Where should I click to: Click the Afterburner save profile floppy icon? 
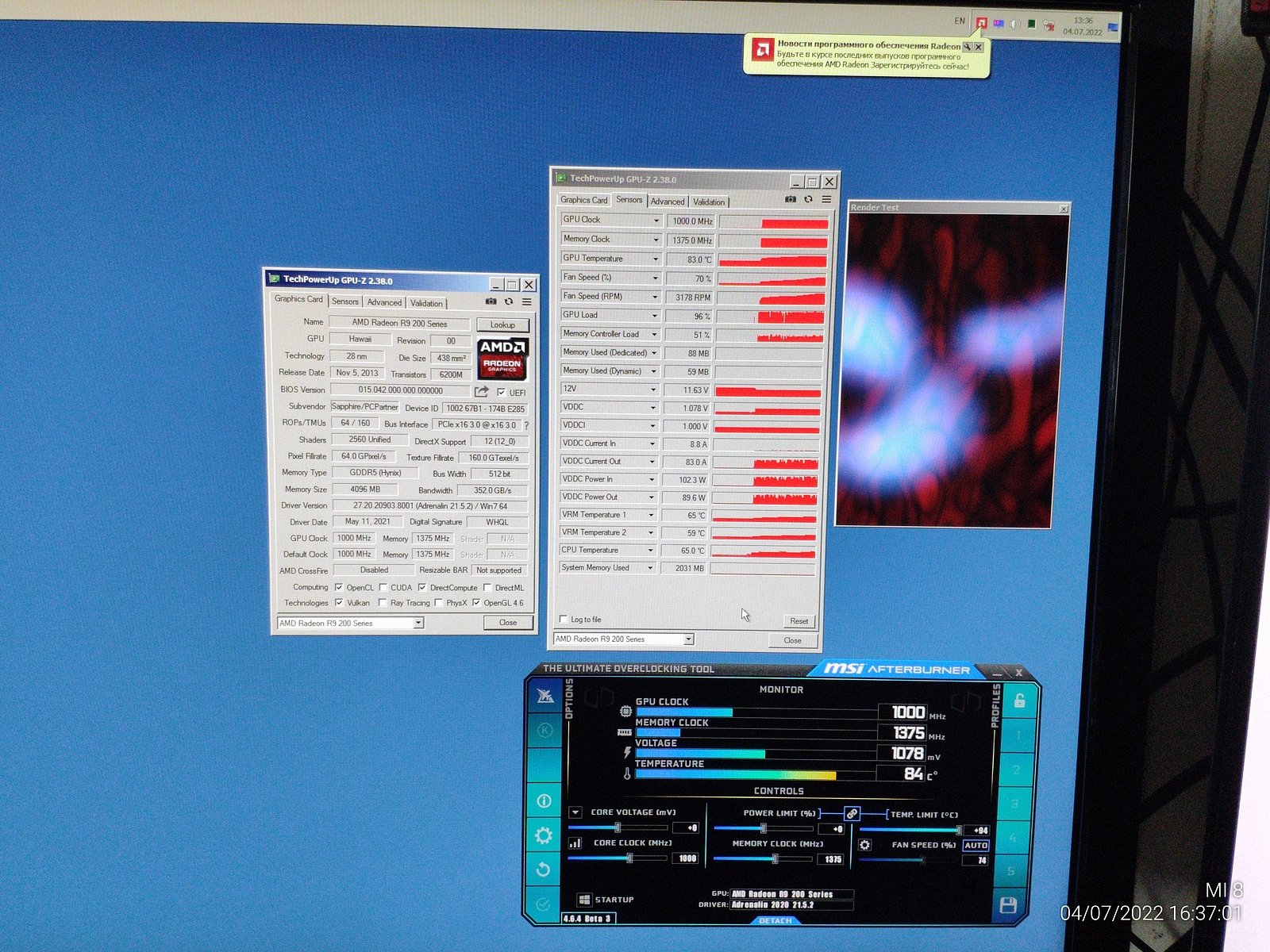(x=1008, y=905)
